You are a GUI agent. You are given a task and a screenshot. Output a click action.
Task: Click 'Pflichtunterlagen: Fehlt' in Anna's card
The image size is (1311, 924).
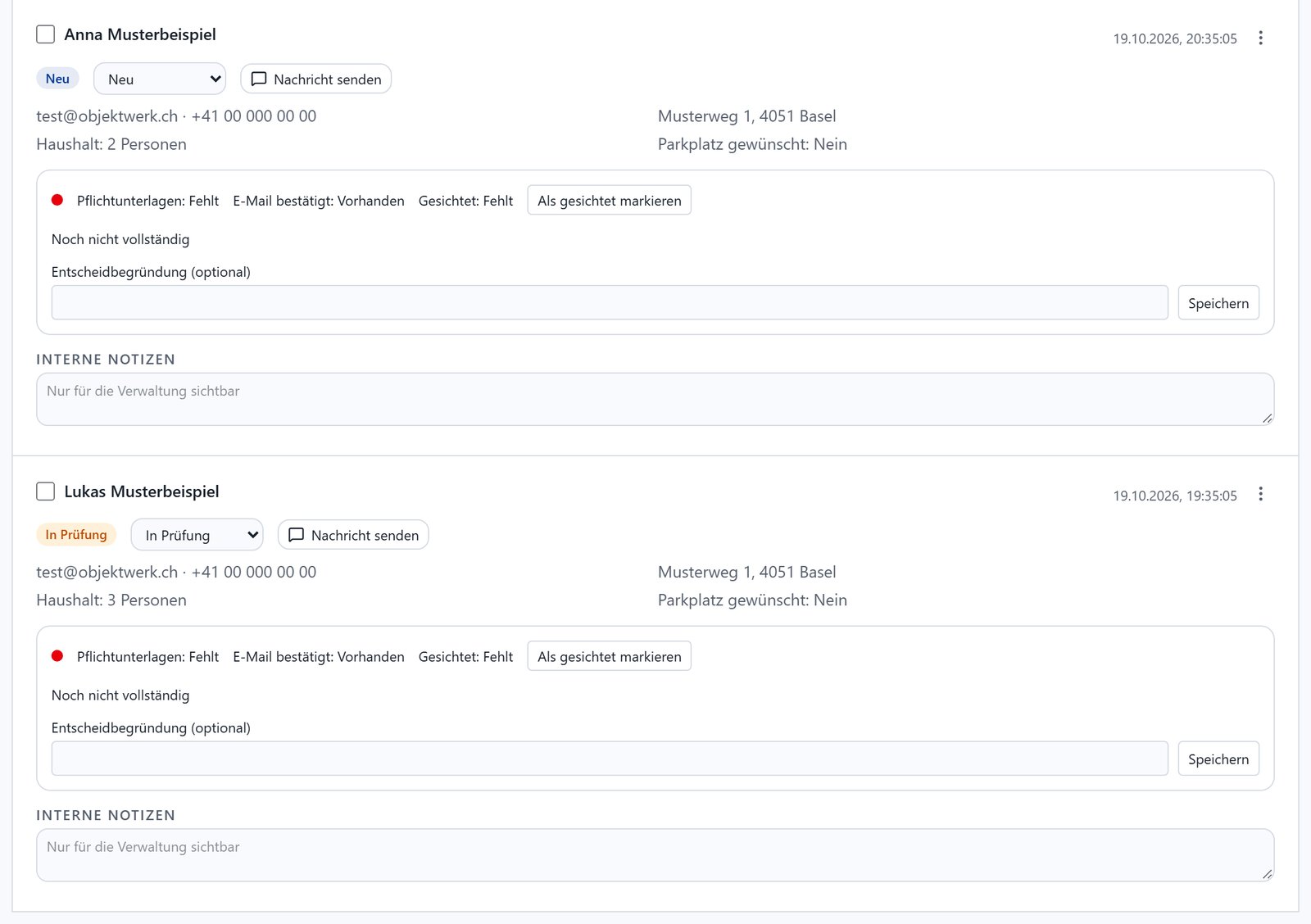[147, 201]
